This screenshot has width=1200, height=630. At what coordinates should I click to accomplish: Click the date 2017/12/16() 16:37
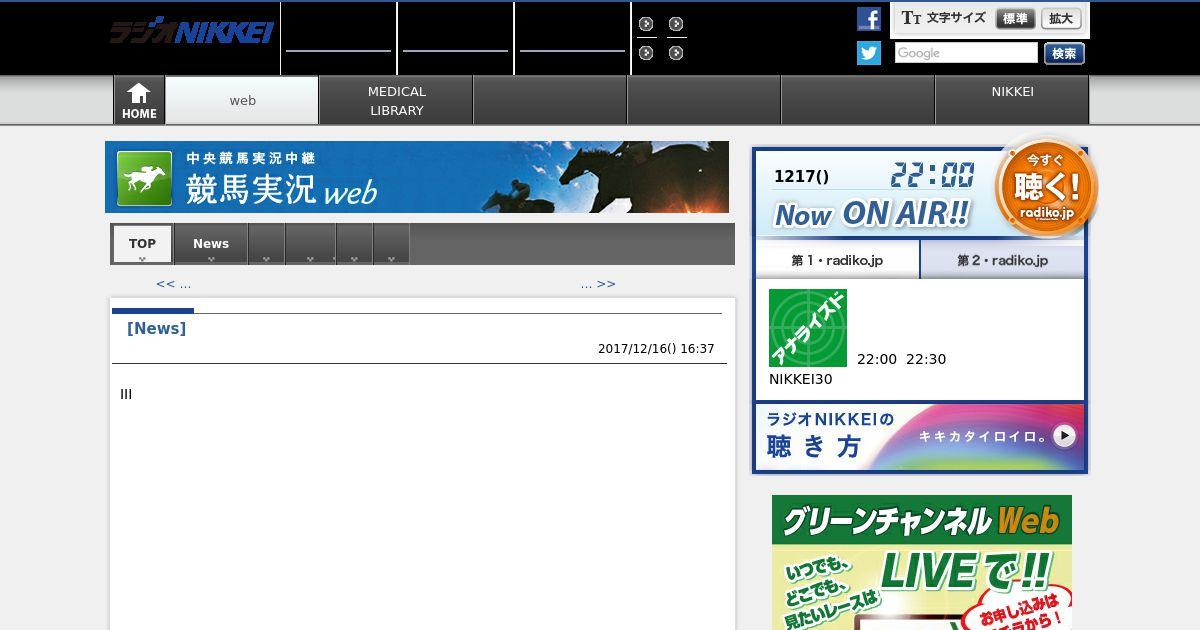click(656, 349)
